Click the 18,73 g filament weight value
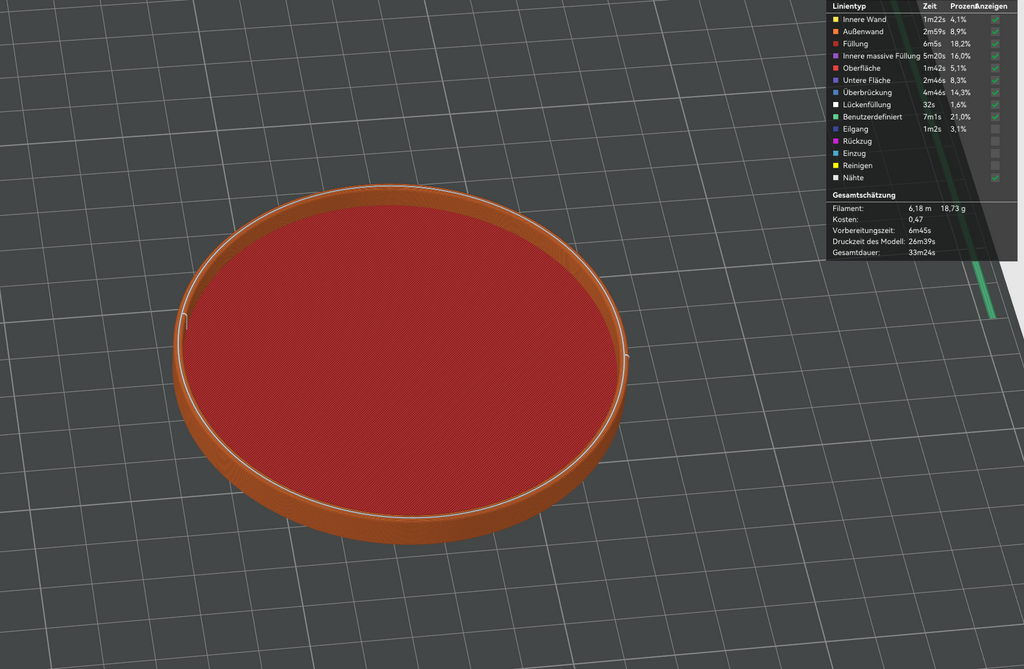1024x669 pixels. (x=953, y=208)
